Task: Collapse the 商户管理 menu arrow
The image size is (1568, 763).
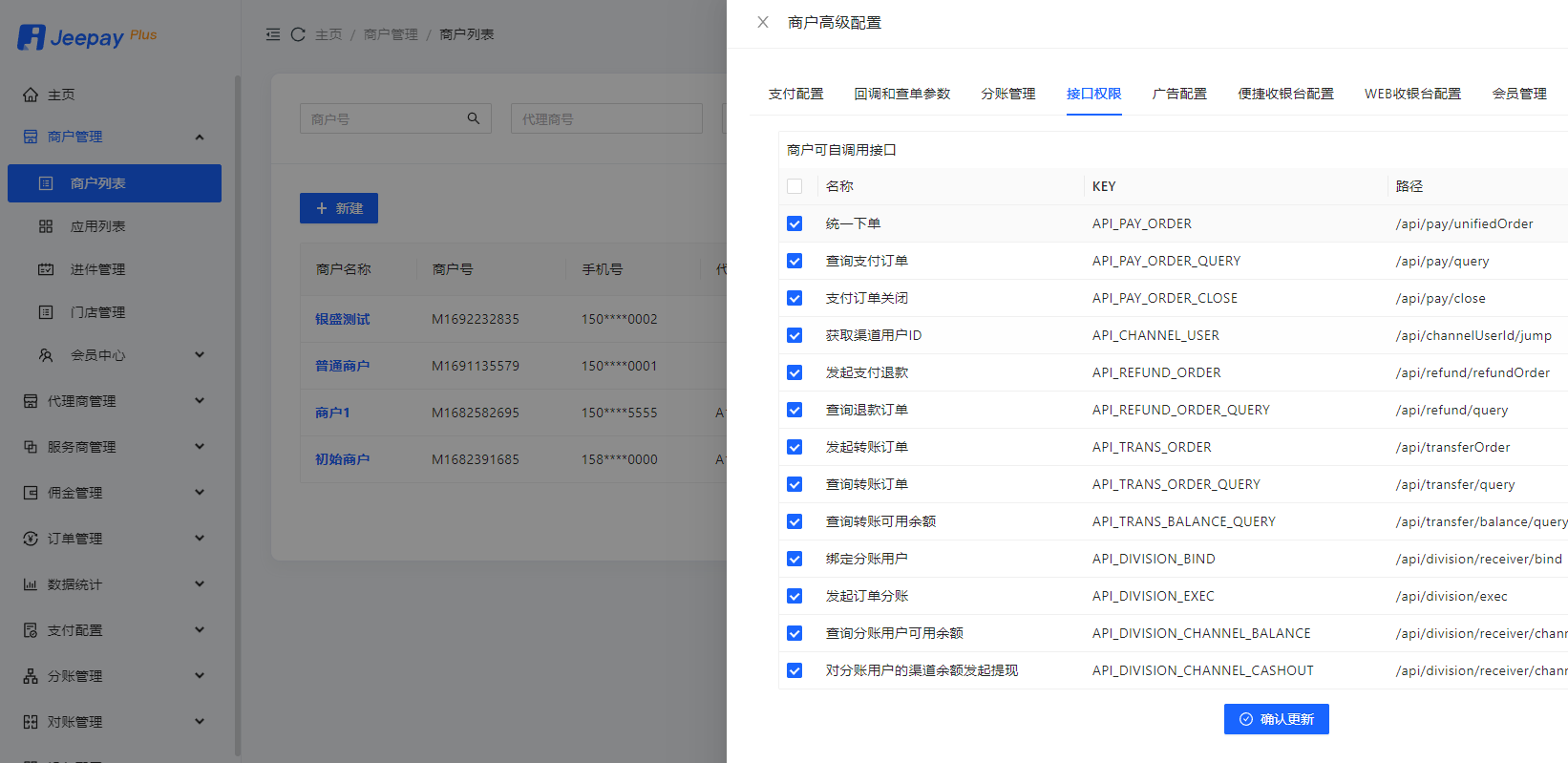Action: point(200,137)
